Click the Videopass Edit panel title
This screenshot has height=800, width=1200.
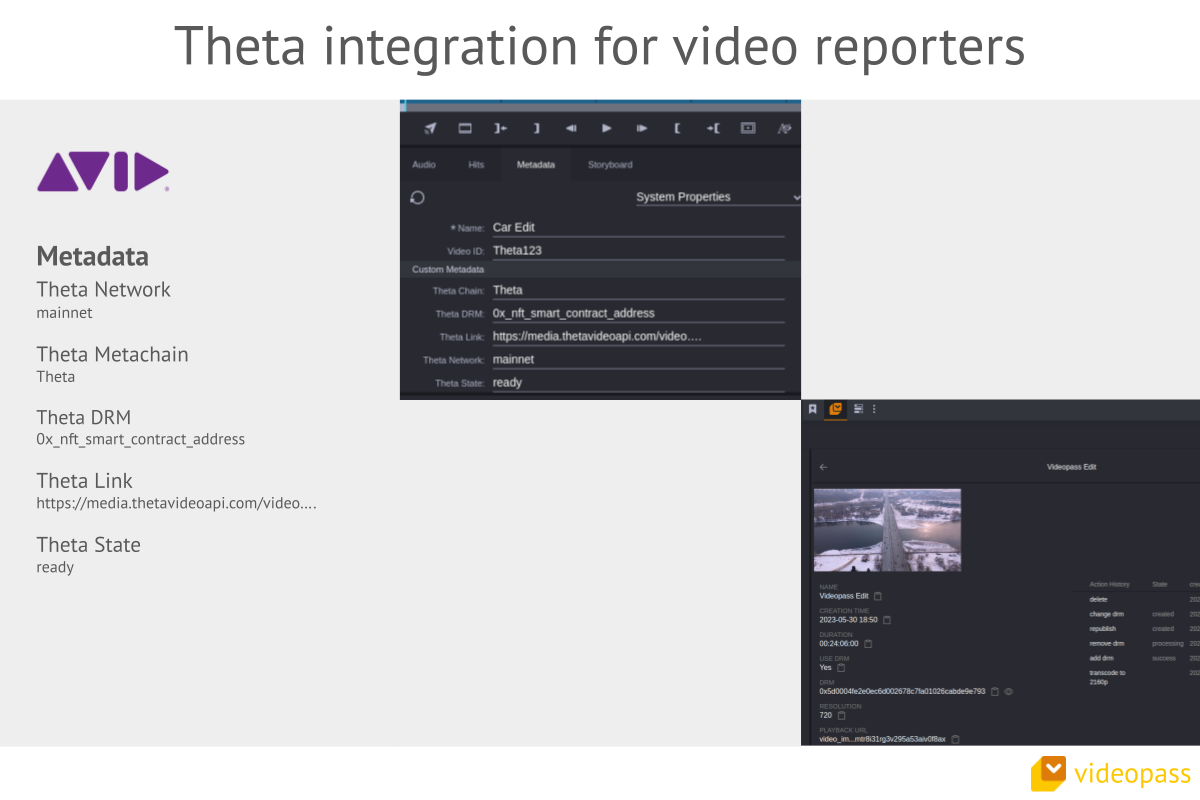tap(1071, 467)
